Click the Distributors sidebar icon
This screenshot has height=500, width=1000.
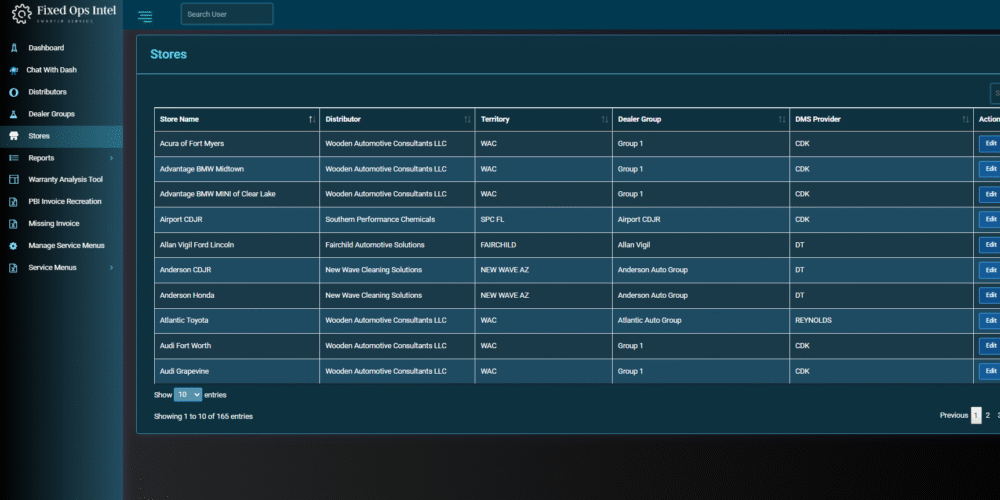13,92
